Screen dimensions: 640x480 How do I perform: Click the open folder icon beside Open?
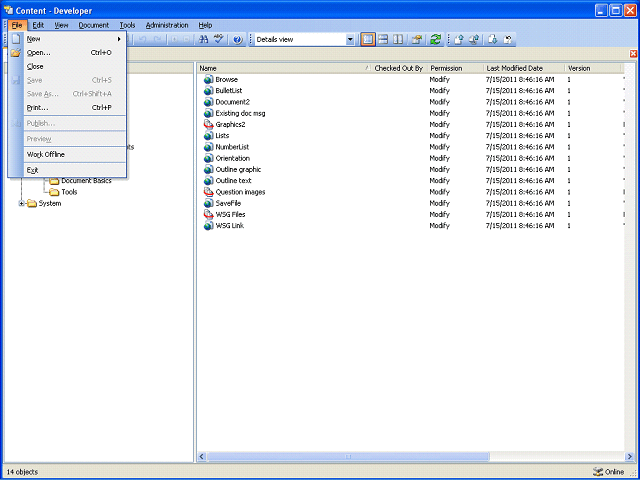click(x=16, y=53)
